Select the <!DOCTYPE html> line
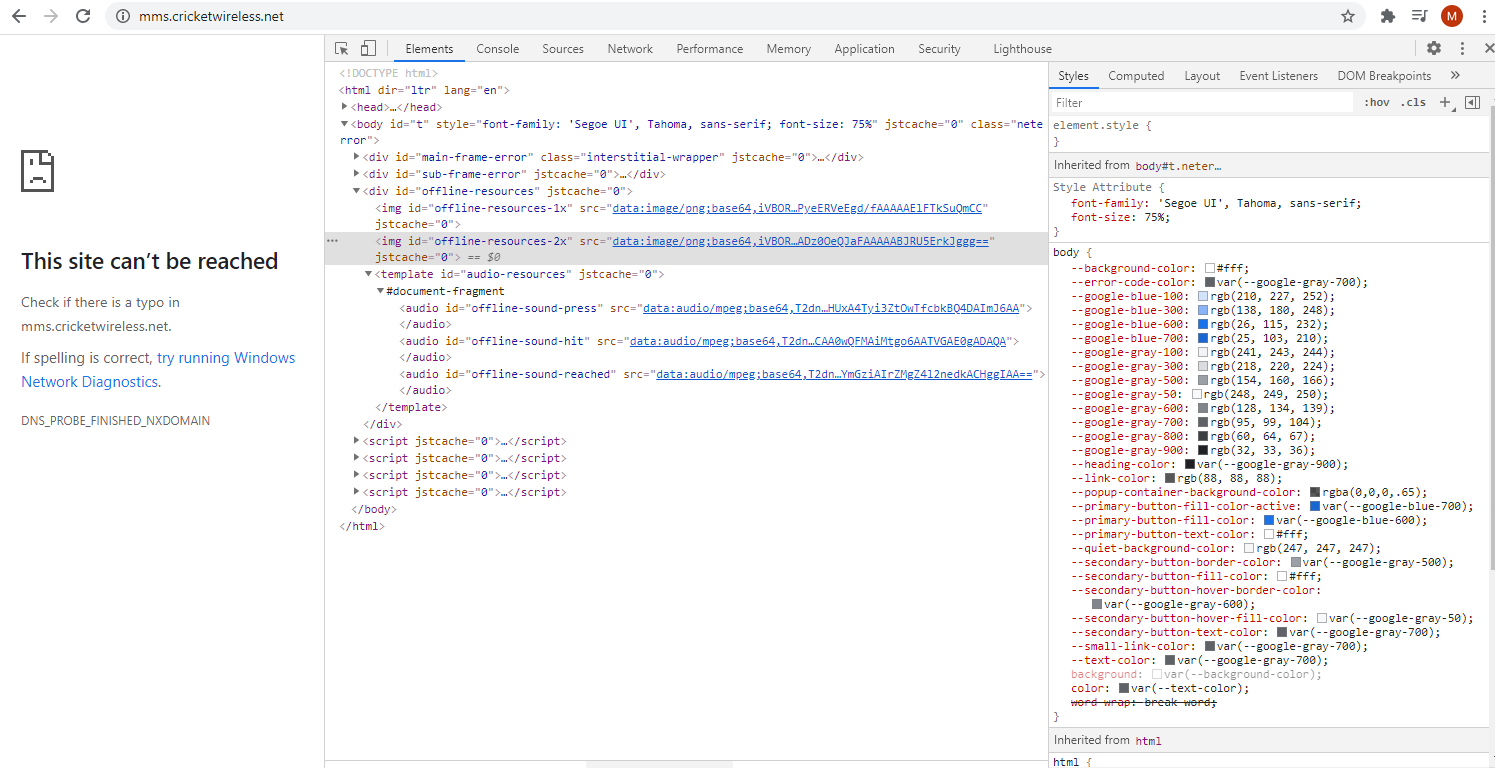The height and width of the screenshot is (768, 1495). click(389, 73)
